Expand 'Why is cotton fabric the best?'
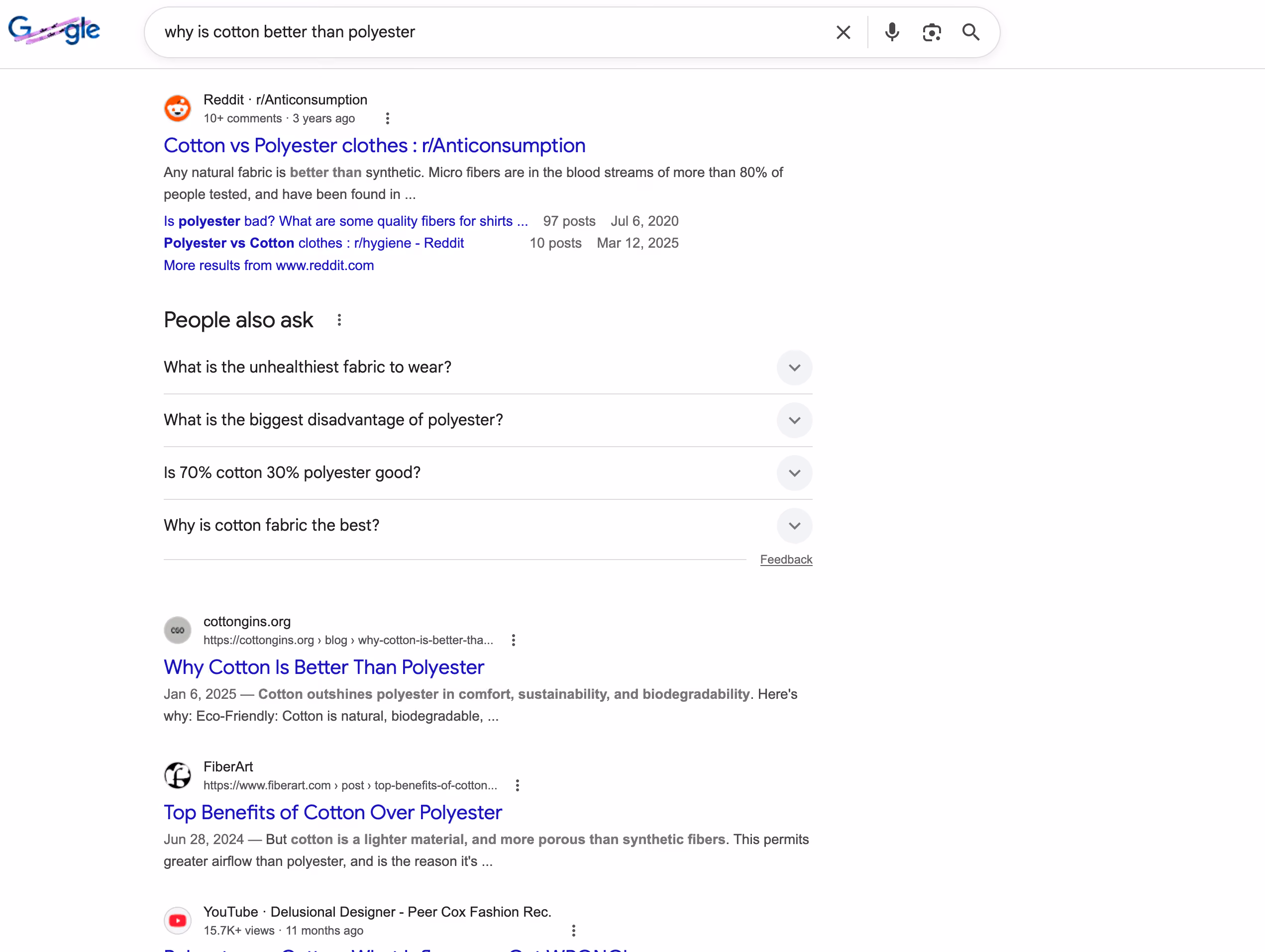Viewport: 1265px width, 952px height. (x=488, y=526)
